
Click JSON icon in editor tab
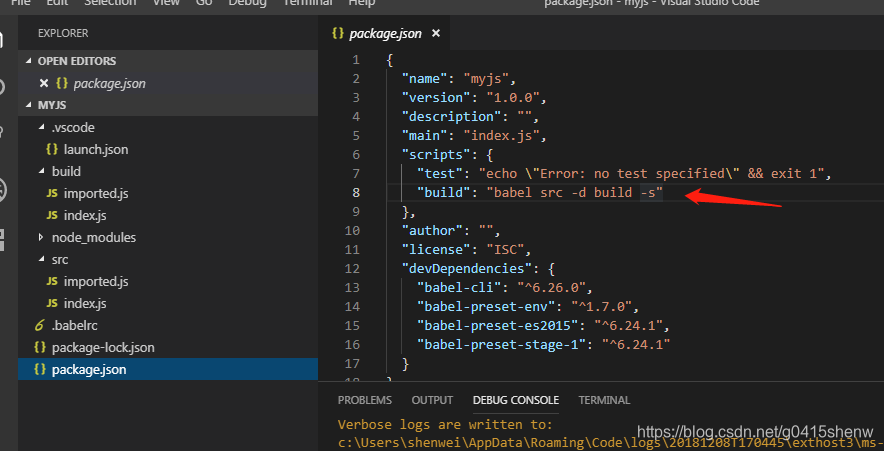pos(338,33)
